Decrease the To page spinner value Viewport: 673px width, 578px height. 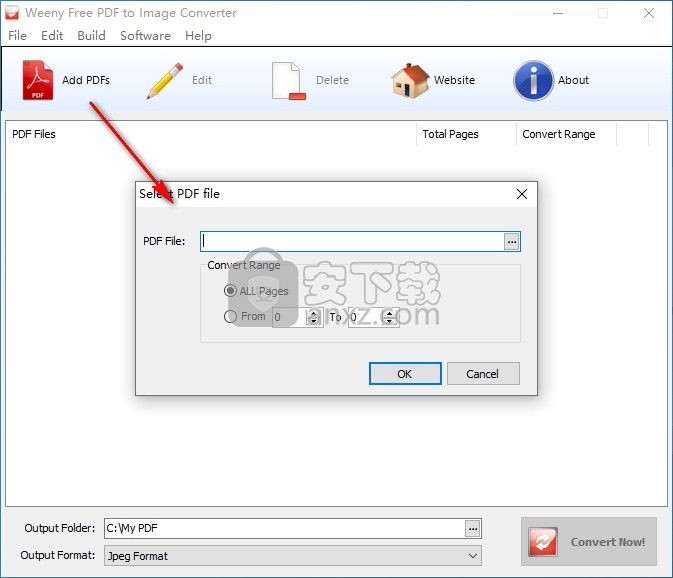pyautogui.click(x=389, y=321)
